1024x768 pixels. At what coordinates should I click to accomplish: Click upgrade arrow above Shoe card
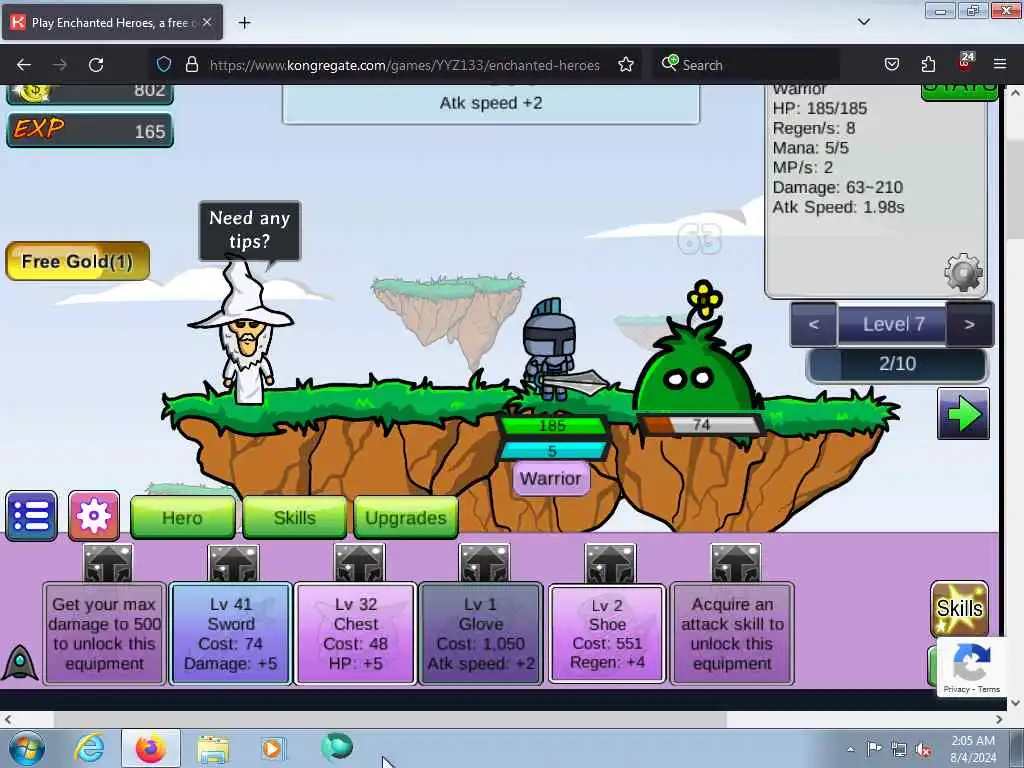coord(610,563)
